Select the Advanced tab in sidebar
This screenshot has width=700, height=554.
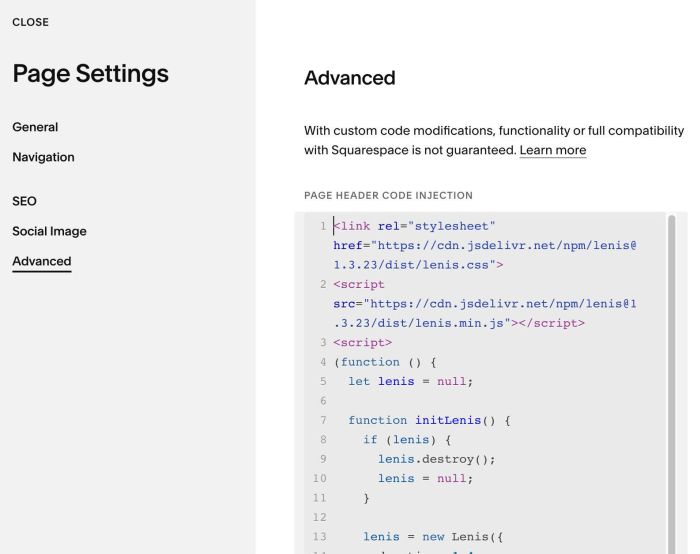[42, 261]
